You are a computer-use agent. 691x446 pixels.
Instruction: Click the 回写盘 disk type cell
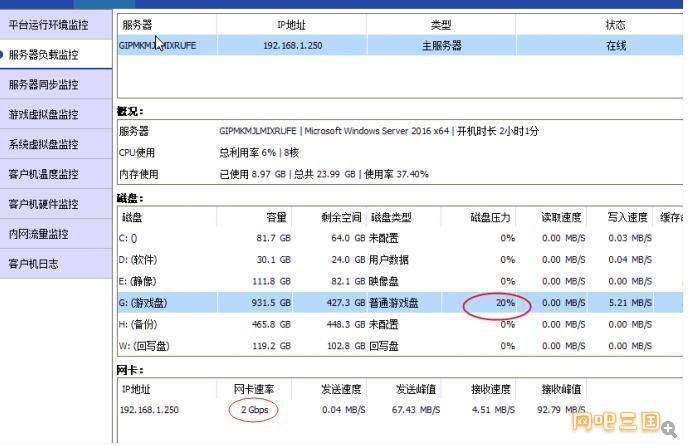tap(383, 346)
